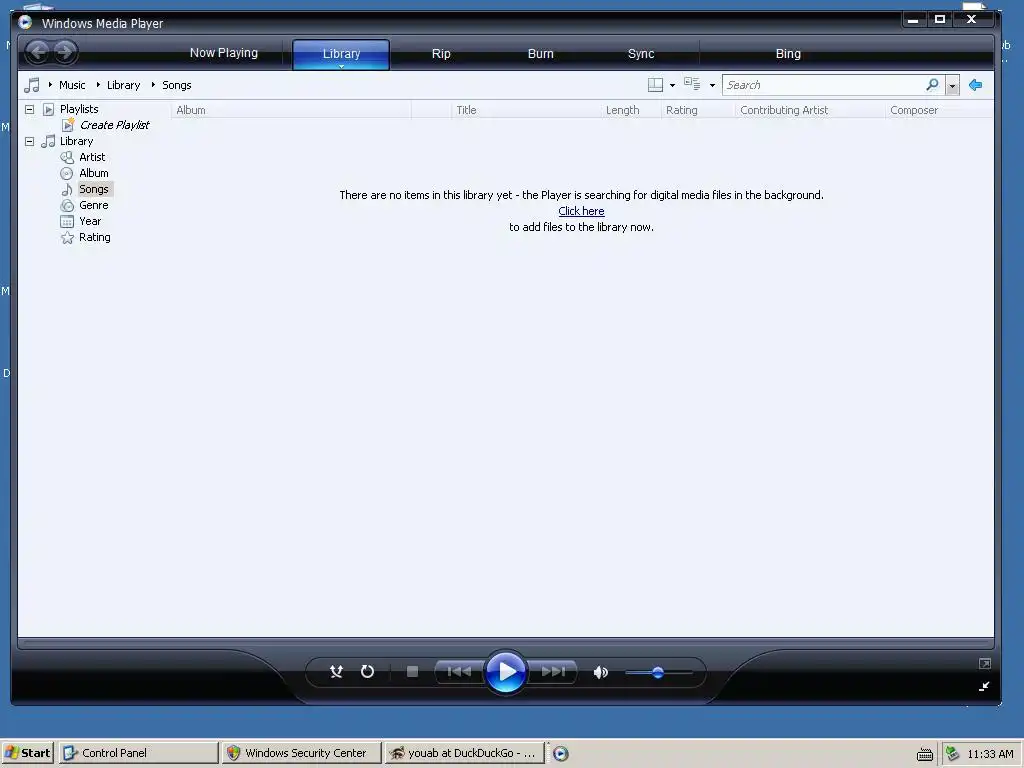Select Music in the breadcrumb
1024x768 pixels.
click(72, 85)
